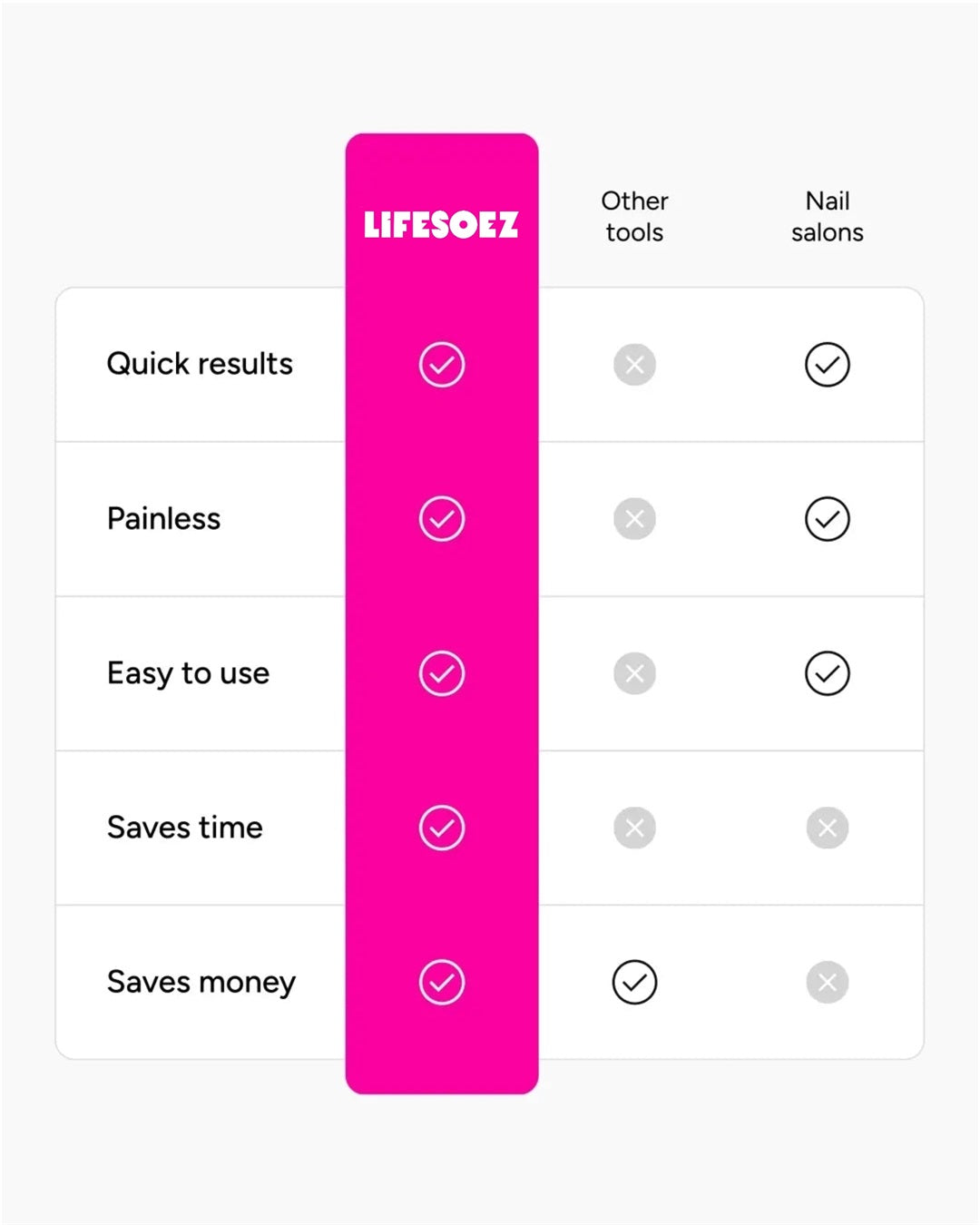The image size is (980, 1225).
Task: Click Nail salons checkmark for Quick results
Action: [x=828, y=365]
